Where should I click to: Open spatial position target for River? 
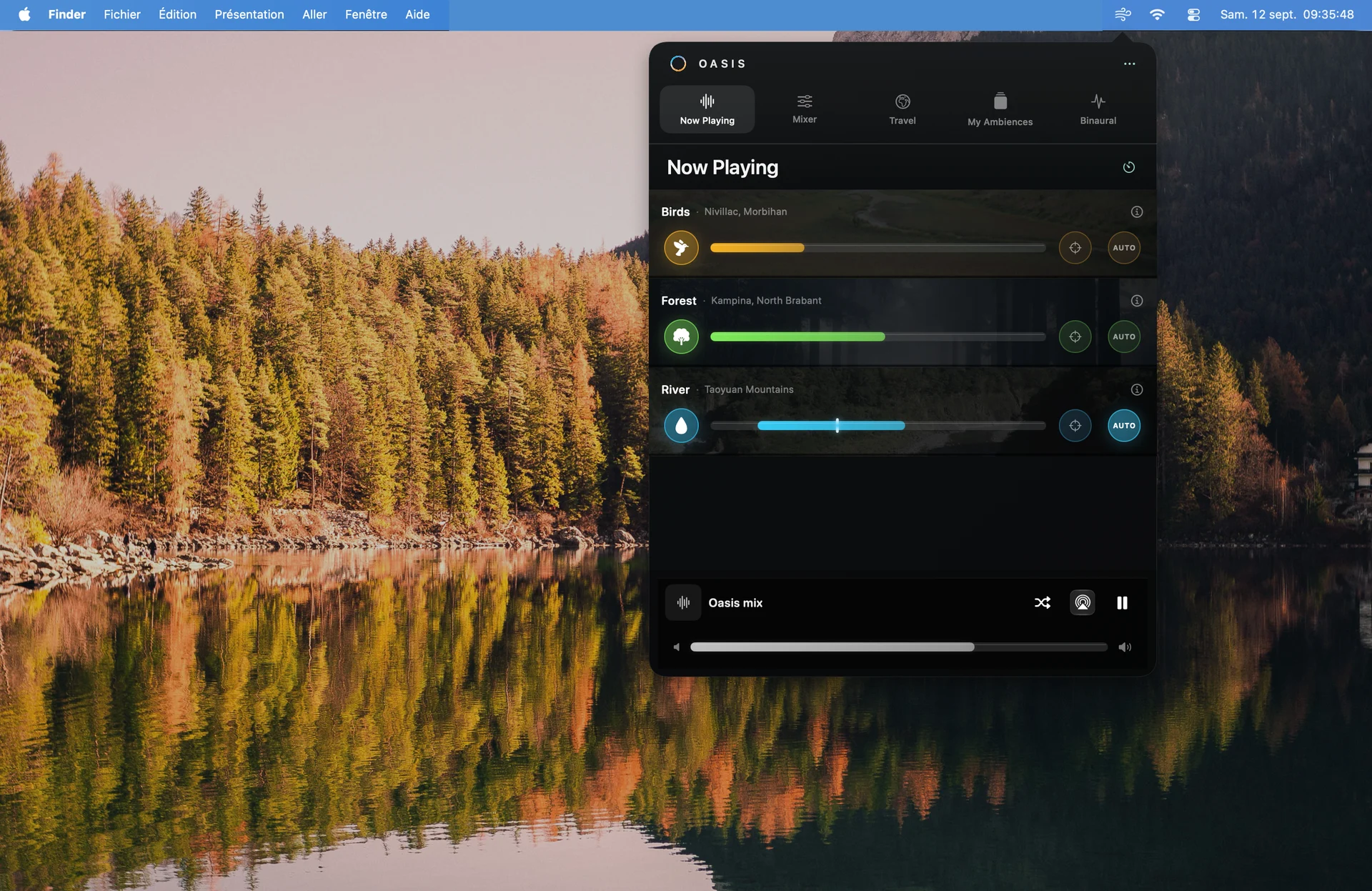pyautogui.click(x=1075, y=426)
